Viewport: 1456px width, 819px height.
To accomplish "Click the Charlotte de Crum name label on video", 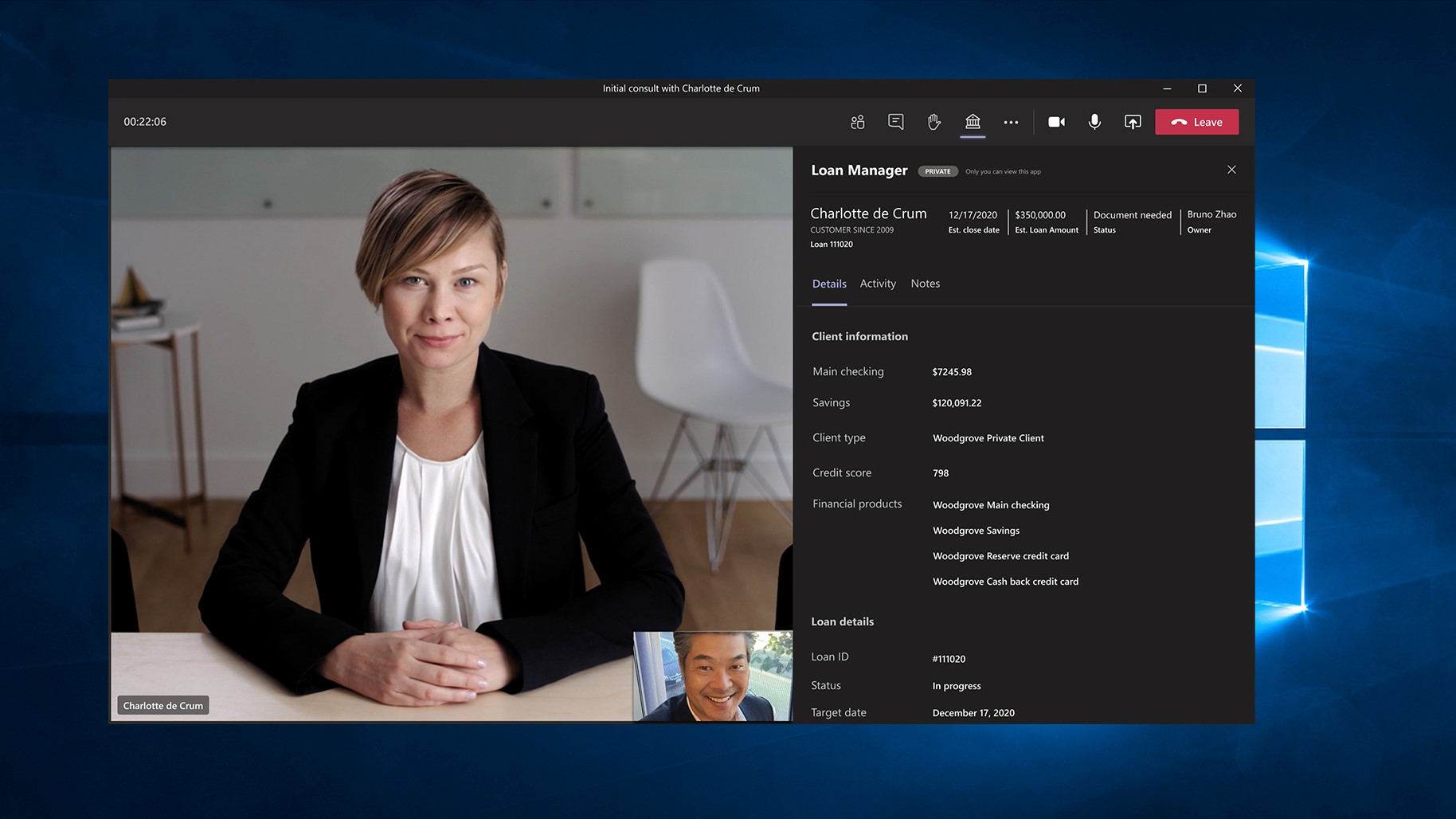I will click(163, 706).
